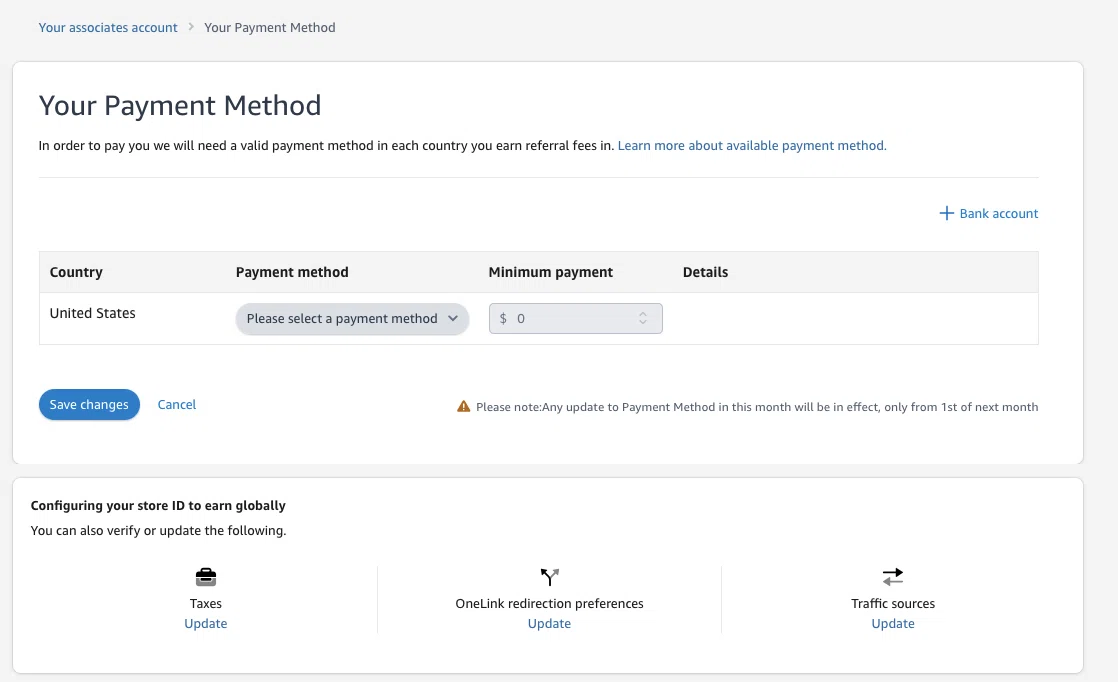The width and height of the screenshot is (1118, 682).
Task: Click the orange warning triangle icon
Action: [463, 406]
